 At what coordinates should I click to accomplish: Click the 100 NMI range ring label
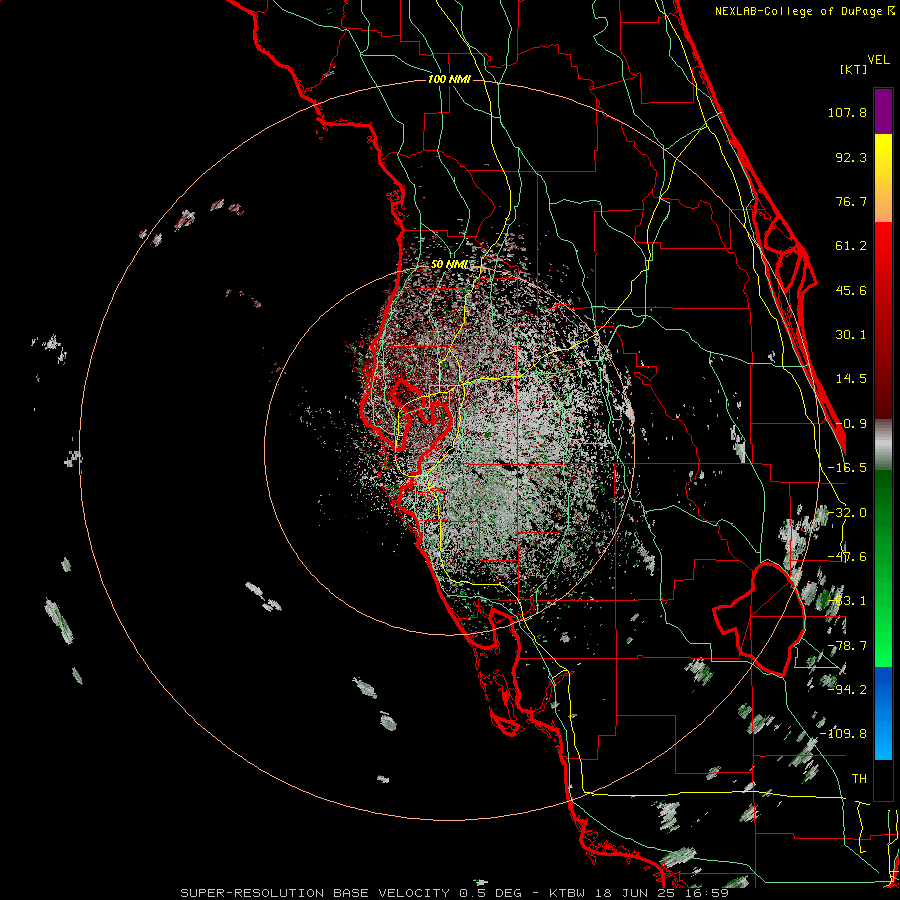point(449,79)
